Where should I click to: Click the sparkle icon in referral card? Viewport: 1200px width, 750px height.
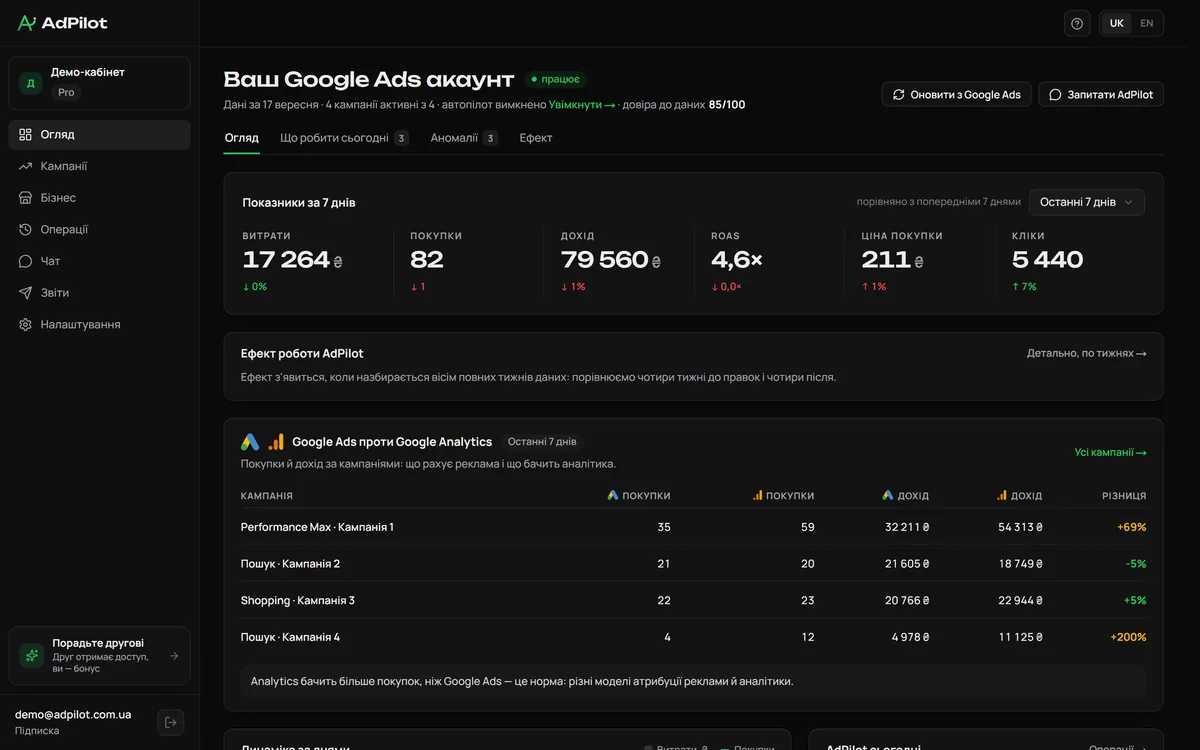32,656
